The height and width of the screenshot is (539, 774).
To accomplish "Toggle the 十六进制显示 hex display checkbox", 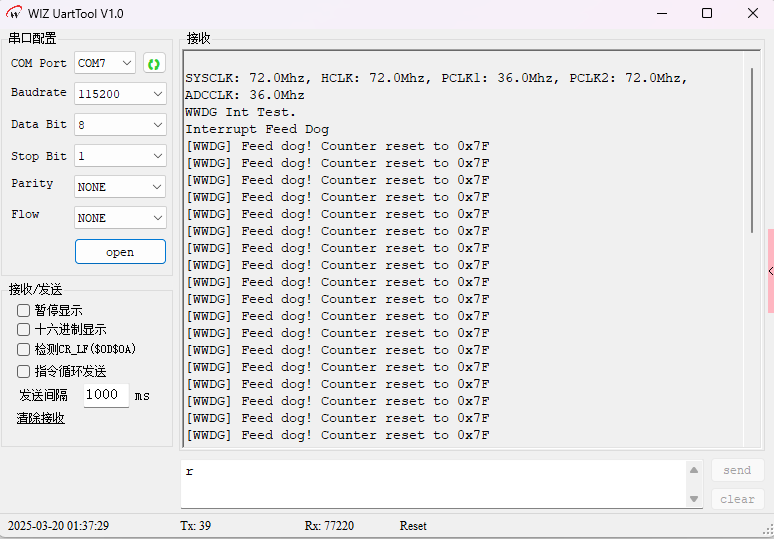I will 24,330.
